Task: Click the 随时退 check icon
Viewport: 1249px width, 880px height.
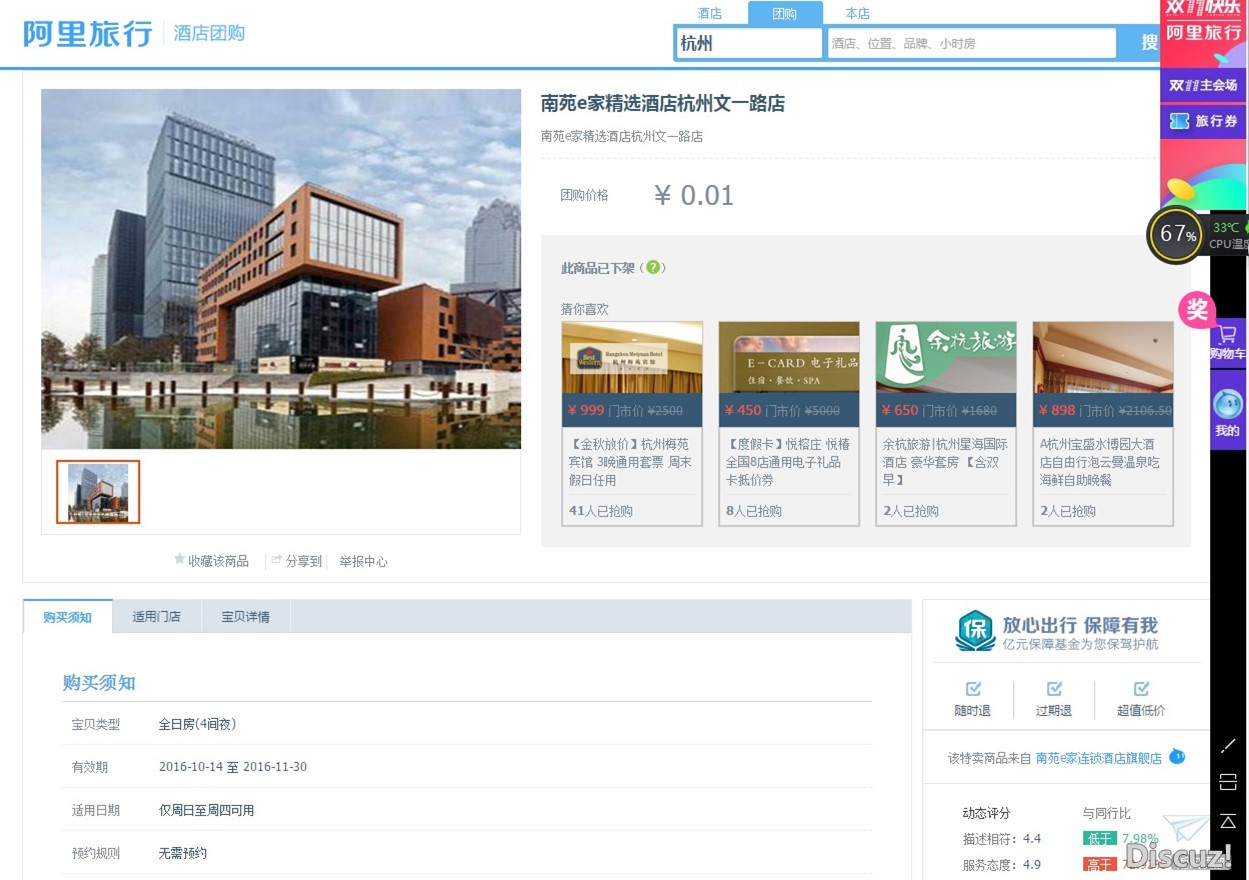Action: pos(973,689)
